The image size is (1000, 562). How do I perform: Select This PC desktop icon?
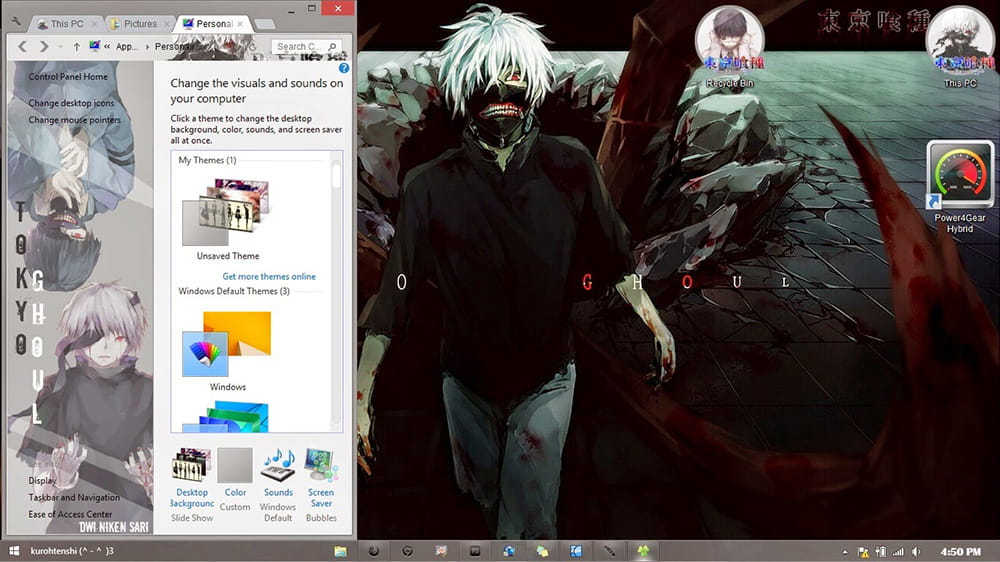click(x=960, y=42)
